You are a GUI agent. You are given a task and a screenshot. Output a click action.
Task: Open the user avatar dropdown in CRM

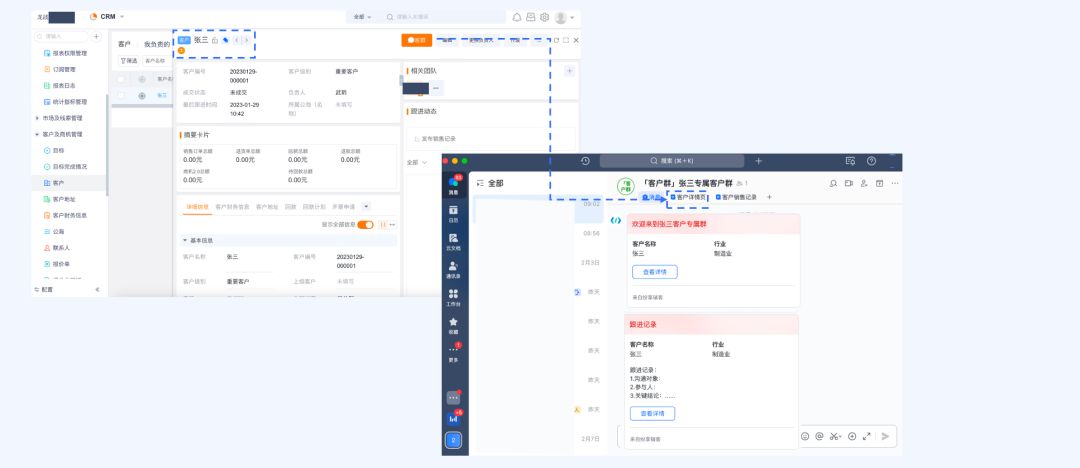click(564, 17)
